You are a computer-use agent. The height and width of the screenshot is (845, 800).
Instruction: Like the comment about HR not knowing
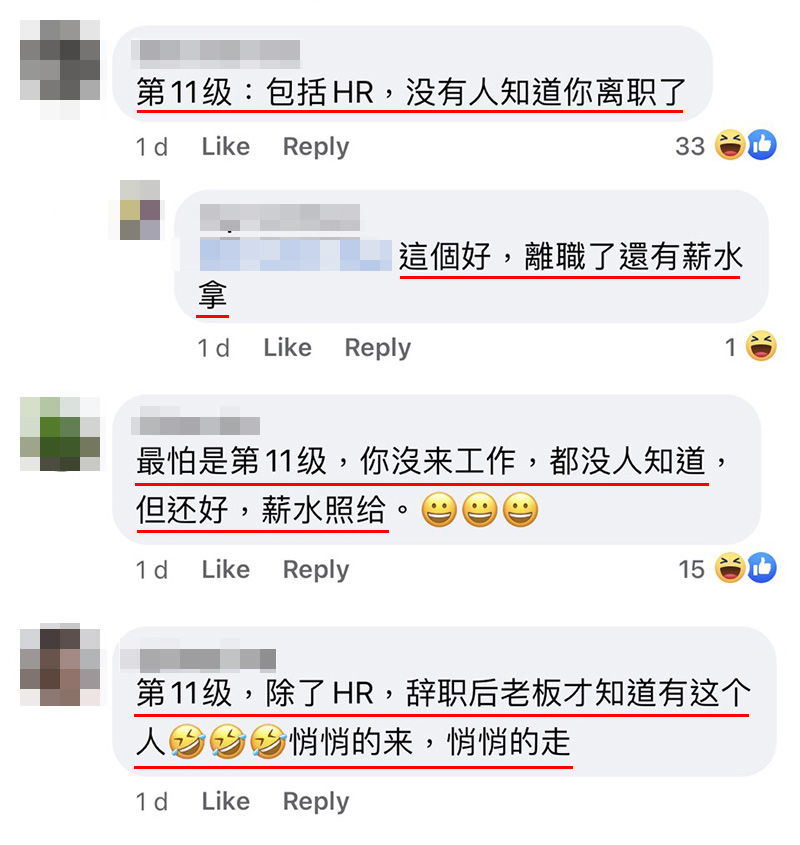pyautogui.click(x=225, y=147)
